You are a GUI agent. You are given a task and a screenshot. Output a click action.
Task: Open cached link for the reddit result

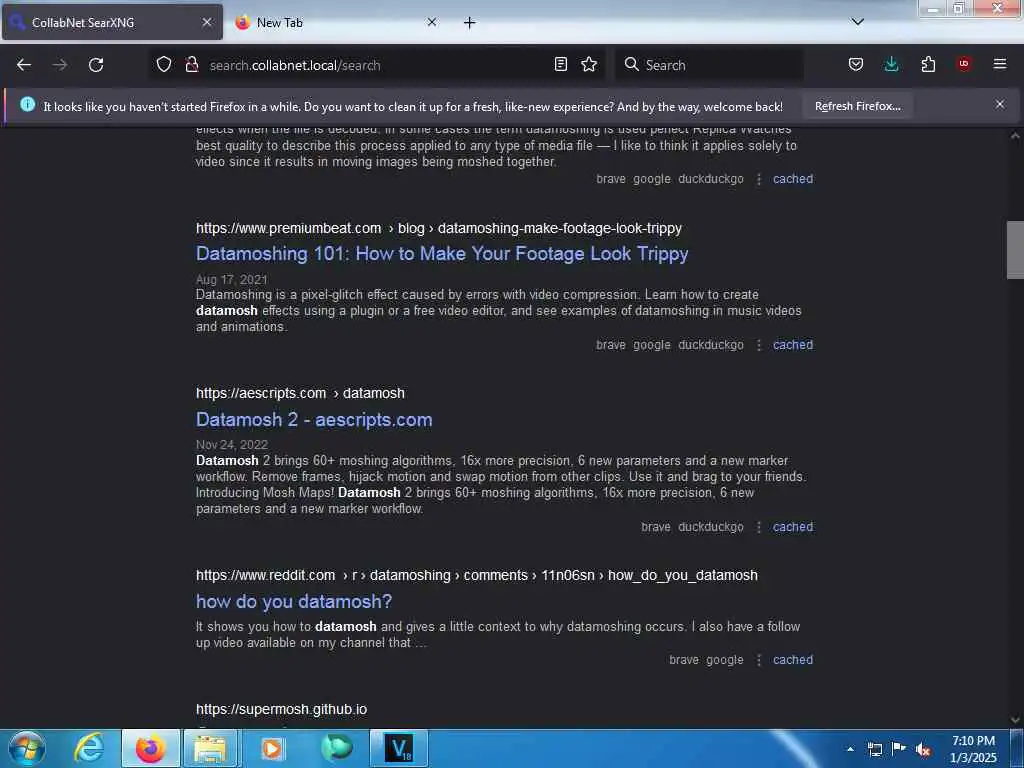(x=793, y=660)
